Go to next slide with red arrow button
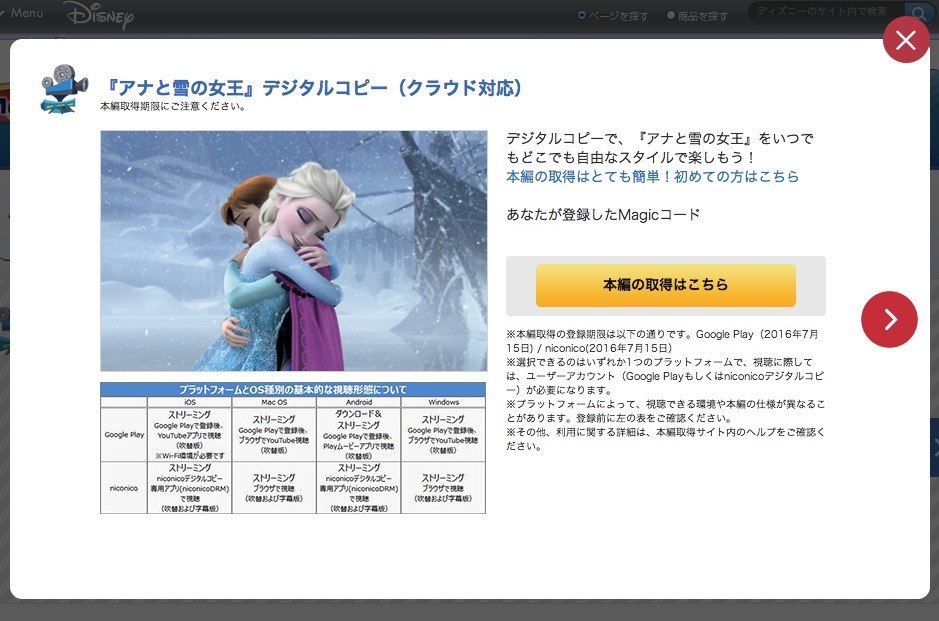Image resolution: width=939 pixels, height=621 pixels. pos(889,319)
